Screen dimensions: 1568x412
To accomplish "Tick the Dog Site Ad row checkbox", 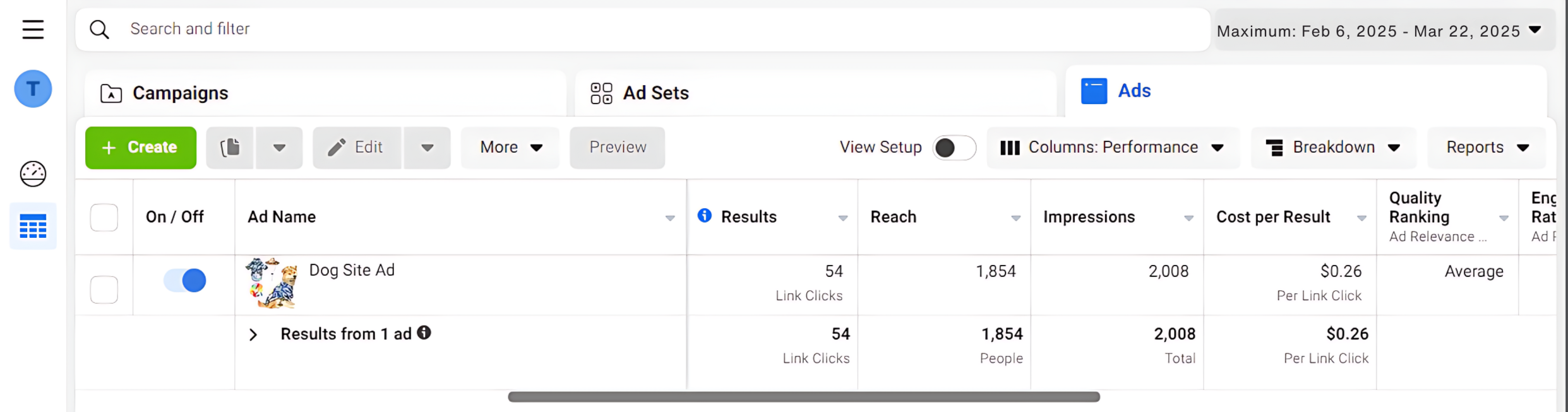I will (104, 290).
